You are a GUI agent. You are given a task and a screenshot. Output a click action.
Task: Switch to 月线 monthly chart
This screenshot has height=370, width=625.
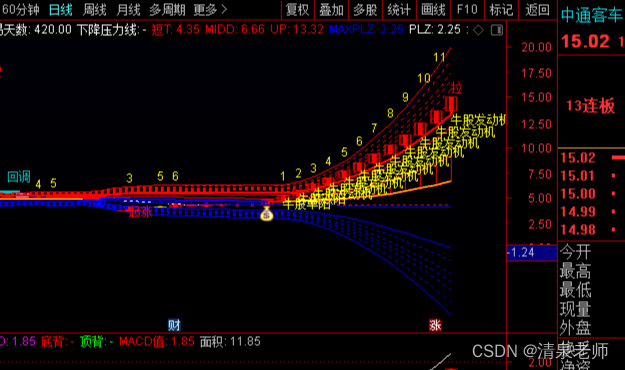(x=128, y=10)
